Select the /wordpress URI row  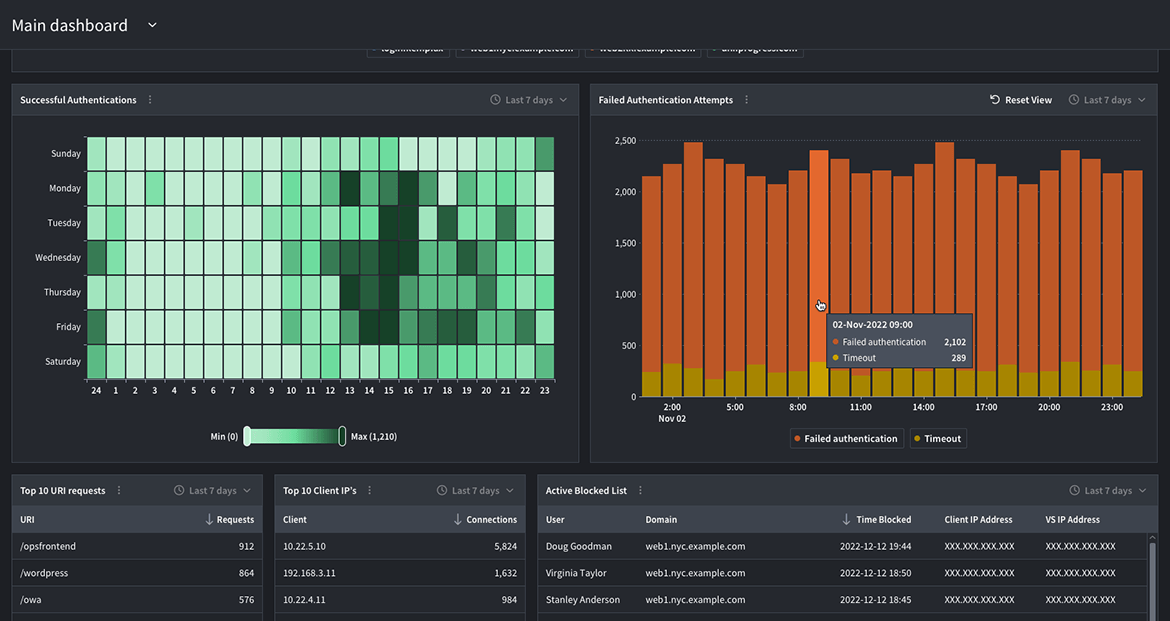coord(136,573)
